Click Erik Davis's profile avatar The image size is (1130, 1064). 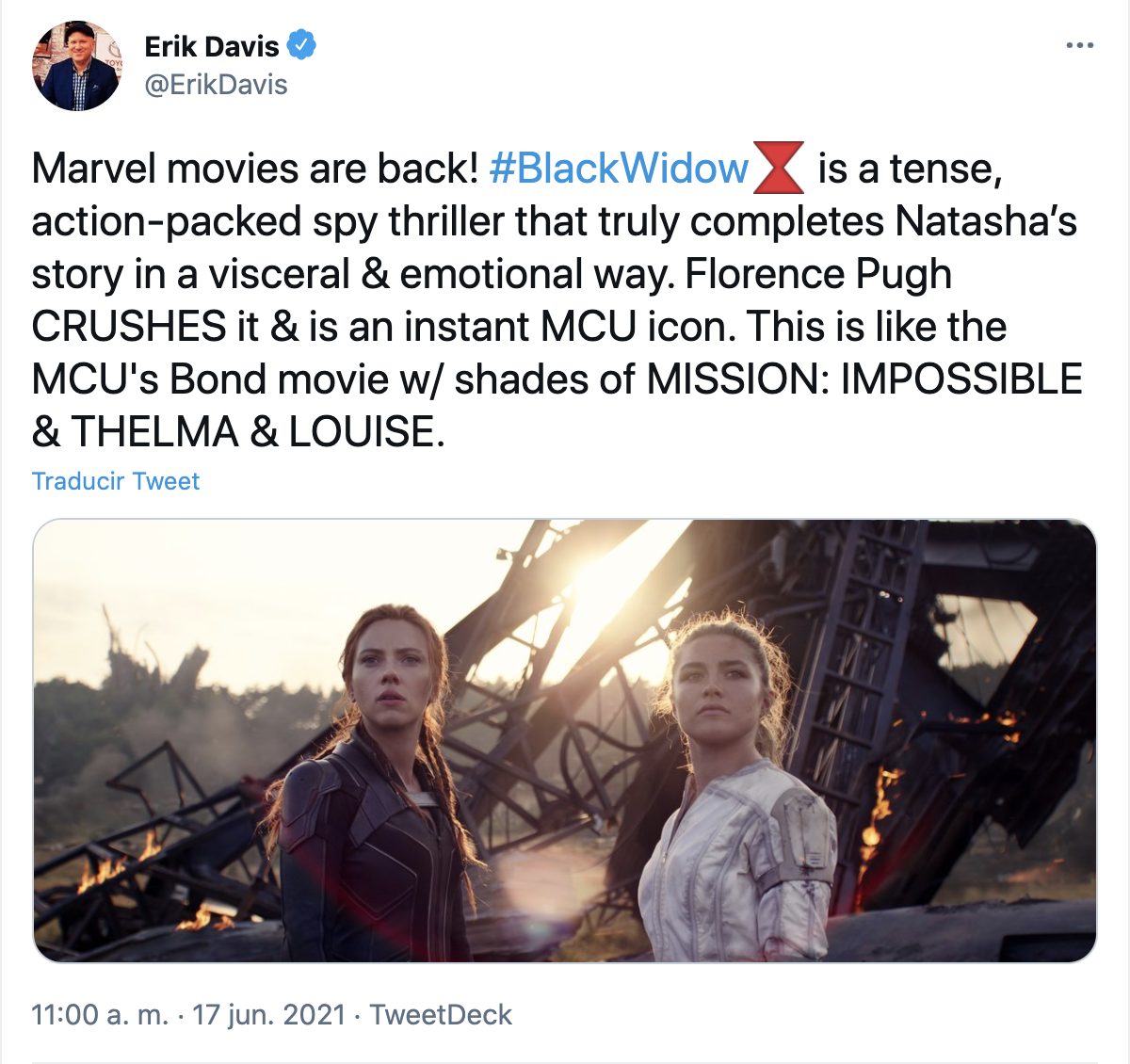coord(76,66)
